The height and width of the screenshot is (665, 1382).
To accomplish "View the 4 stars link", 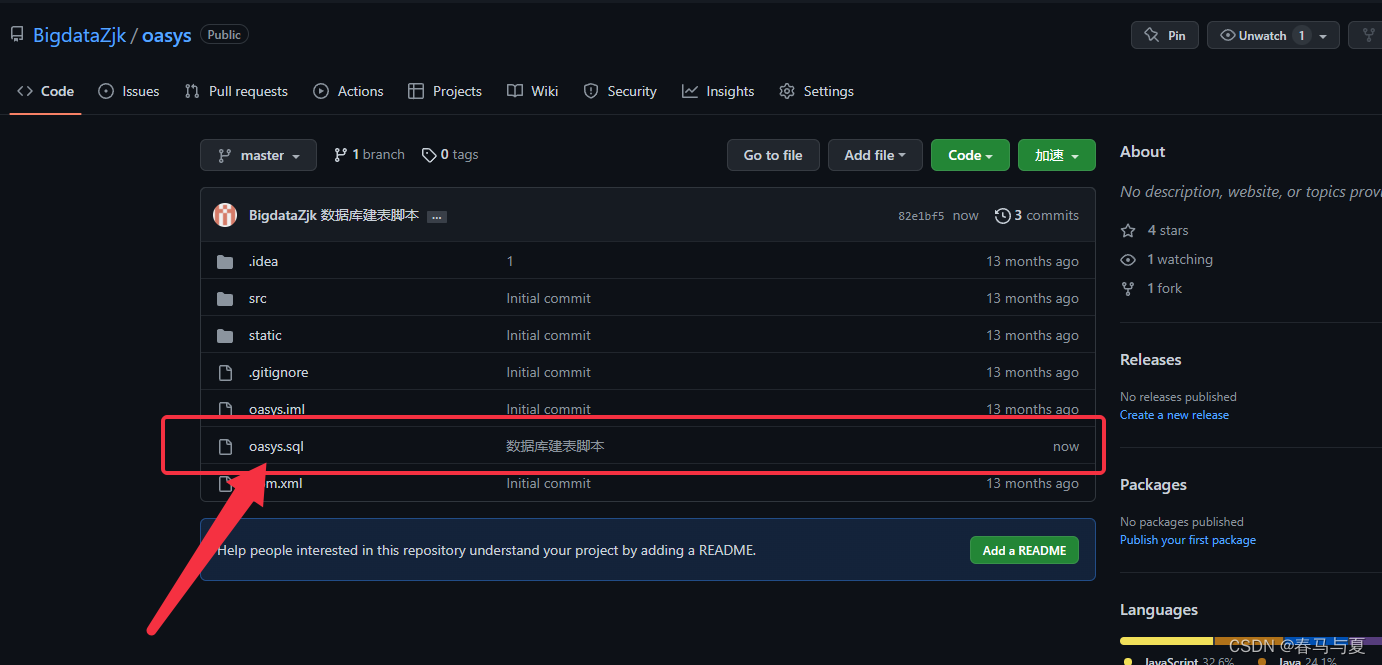I will tap(1168, 230).
